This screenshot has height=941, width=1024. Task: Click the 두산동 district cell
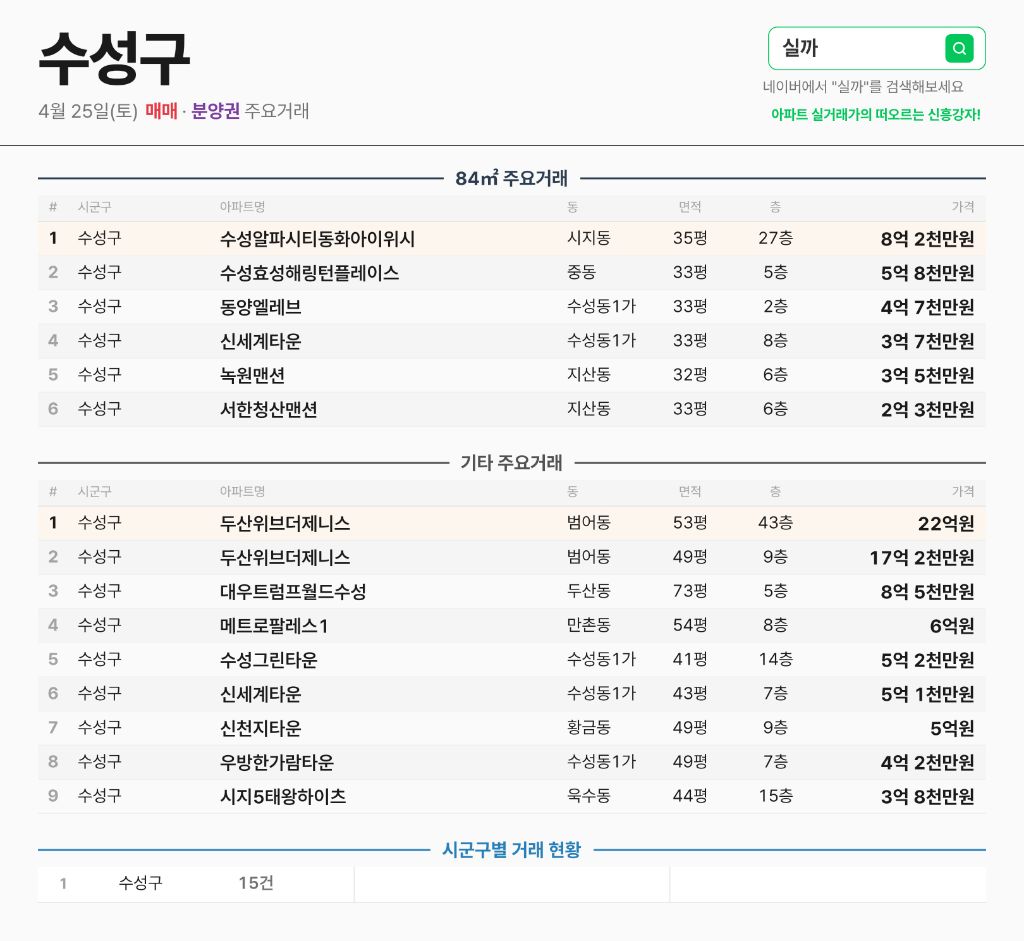(588, 590)
